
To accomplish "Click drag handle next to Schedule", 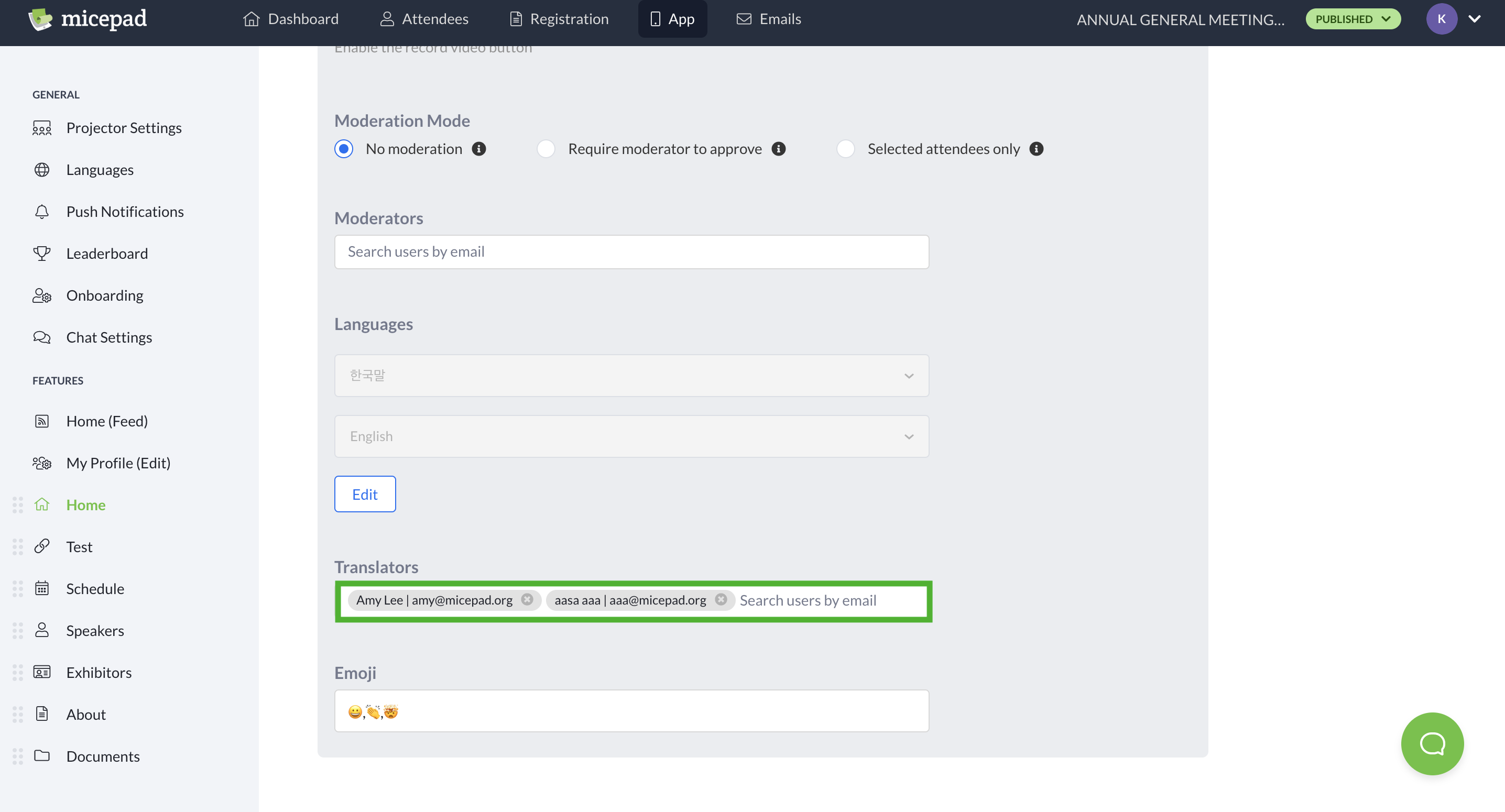I will point(17,588).
